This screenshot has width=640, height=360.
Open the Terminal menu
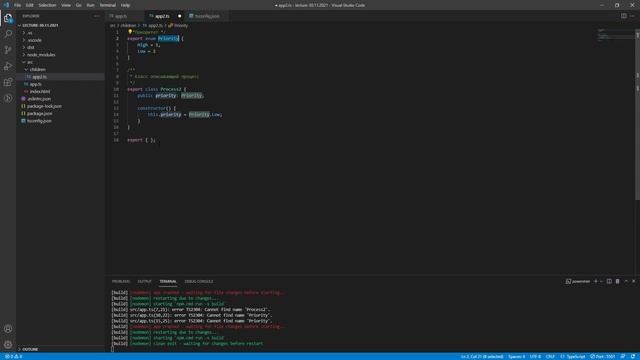[108, 5]
